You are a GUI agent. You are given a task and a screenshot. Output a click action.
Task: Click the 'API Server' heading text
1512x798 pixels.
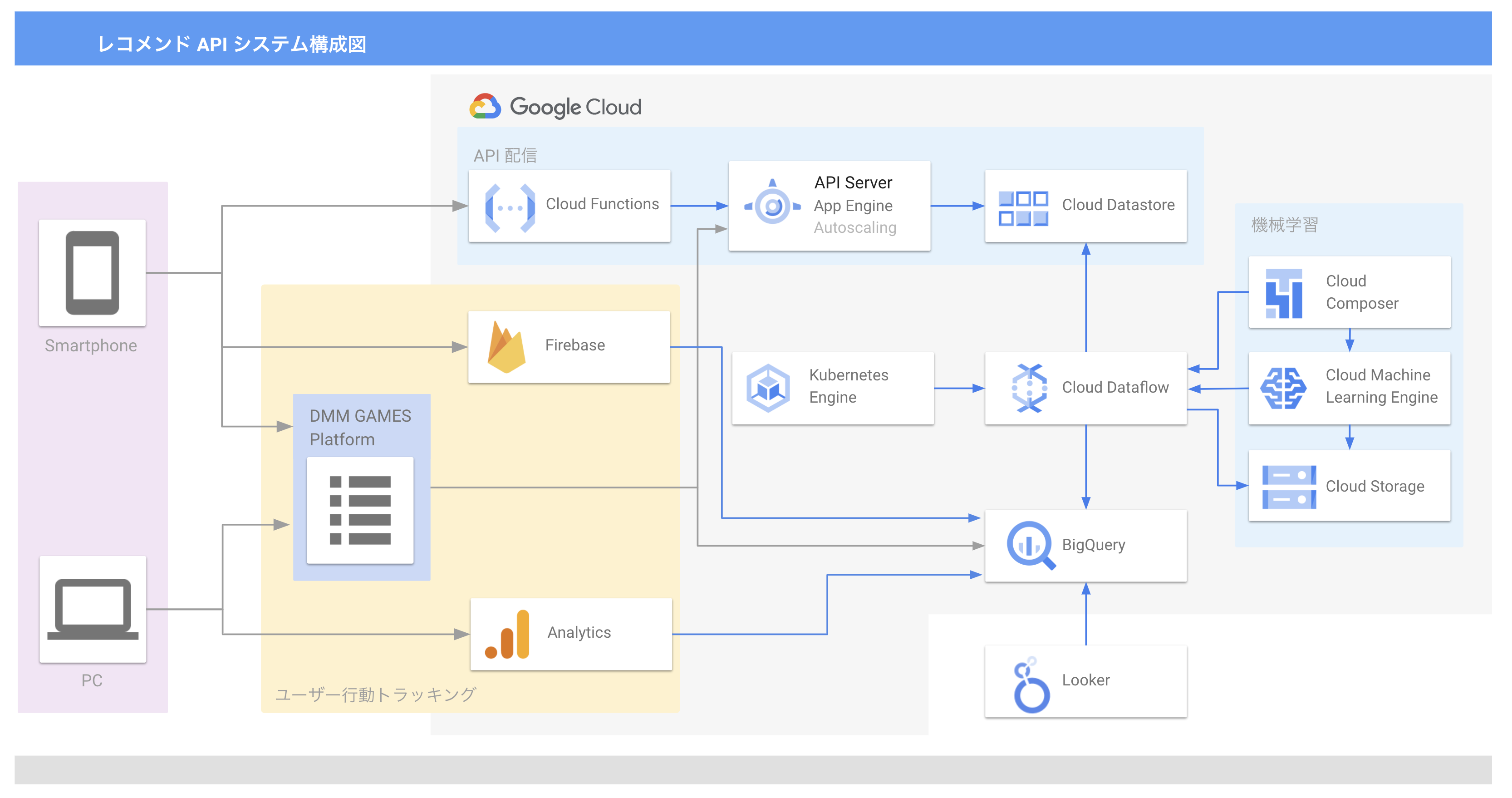[x=853, y=182]
